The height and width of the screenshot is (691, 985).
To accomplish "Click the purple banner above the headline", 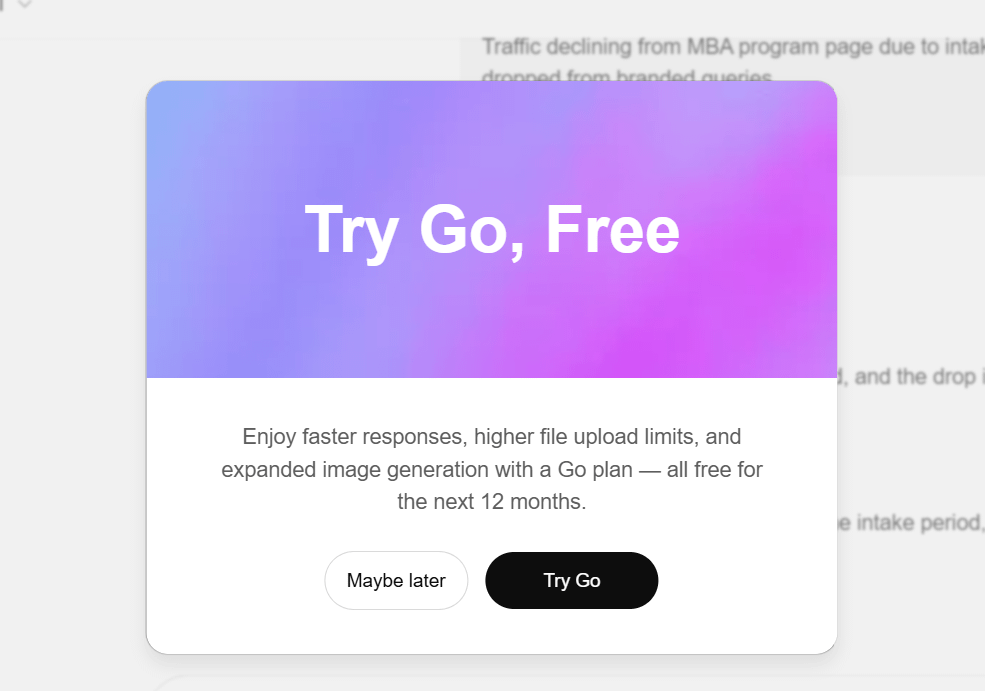I will pos(492,138).
